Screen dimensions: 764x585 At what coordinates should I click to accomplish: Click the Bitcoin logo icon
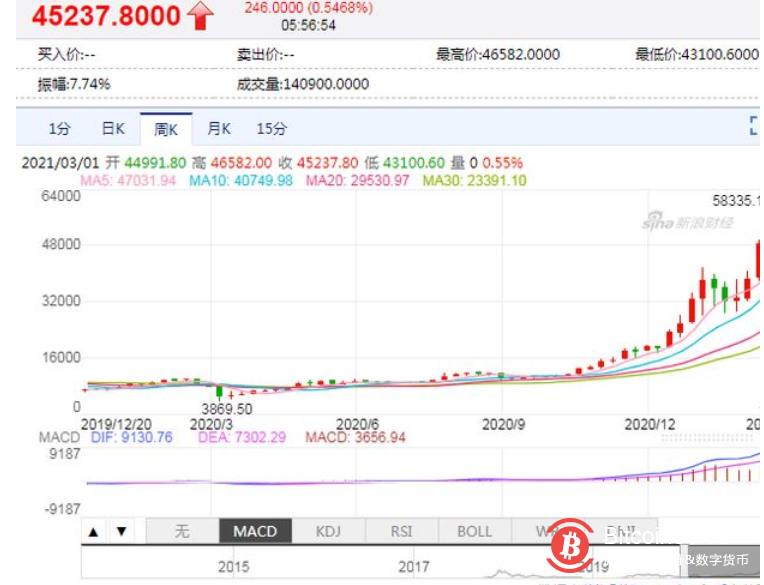pos(570,546)
